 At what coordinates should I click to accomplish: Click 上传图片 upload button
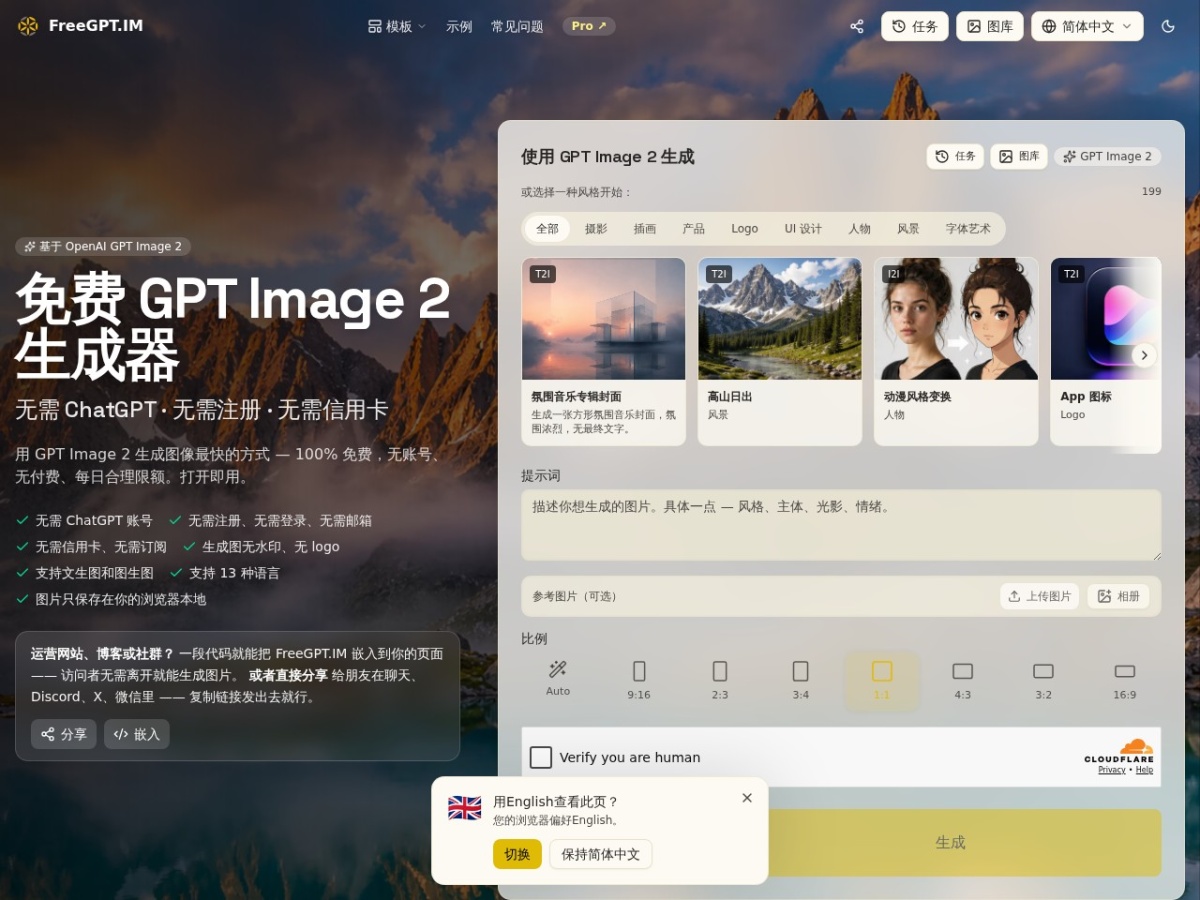coord(1040,596)
